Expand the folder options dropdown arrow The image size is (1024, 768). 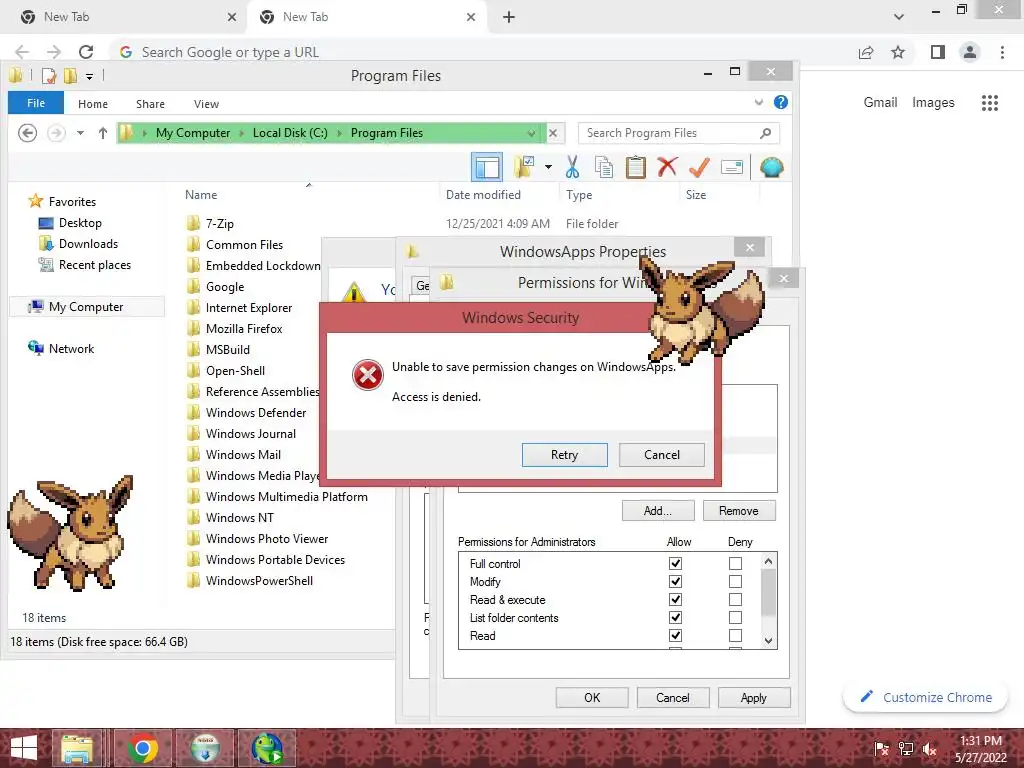click(549, 167)
